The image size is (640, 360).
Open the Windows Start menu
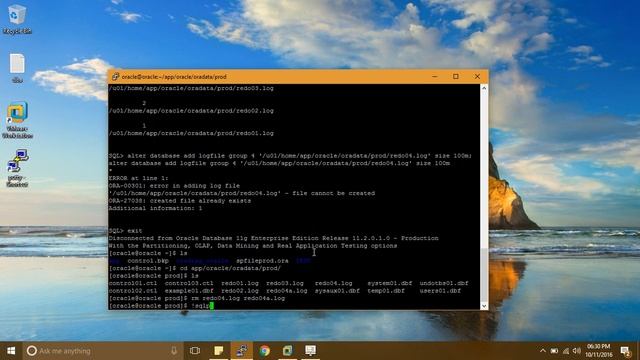[x=11, y=351]
